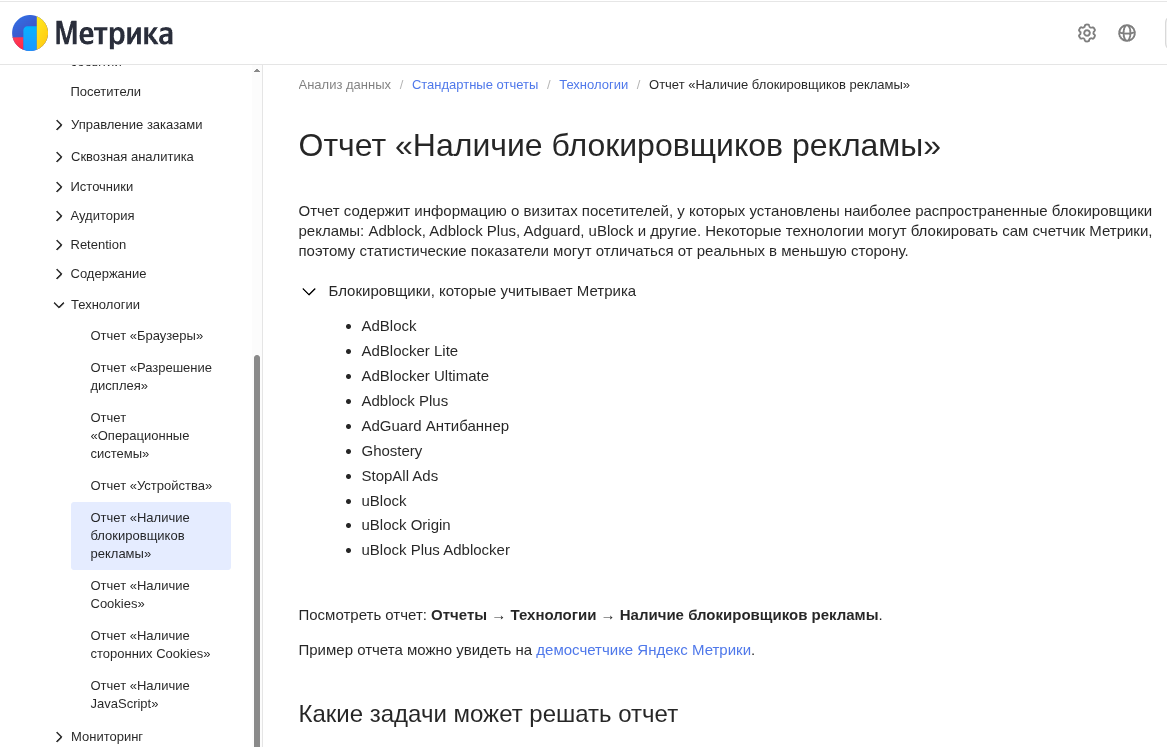Click the «Какие задачи может решать отчет» heading

pyautogui.click(x=488, y=714)
